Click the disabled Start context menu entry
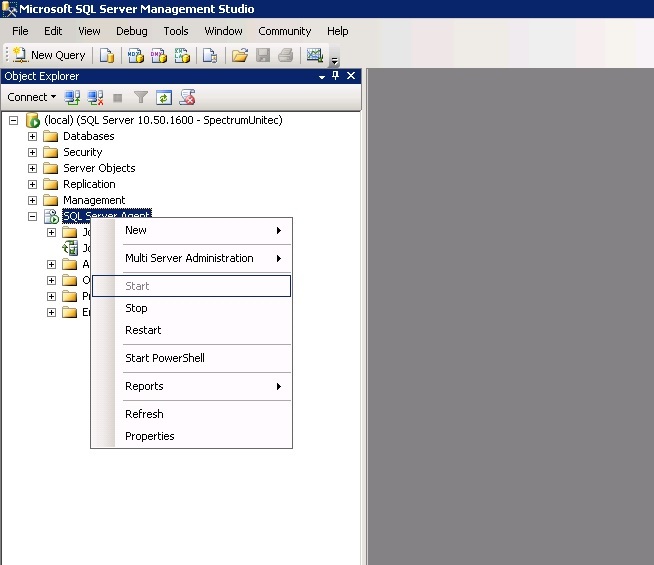 (191, 286)
